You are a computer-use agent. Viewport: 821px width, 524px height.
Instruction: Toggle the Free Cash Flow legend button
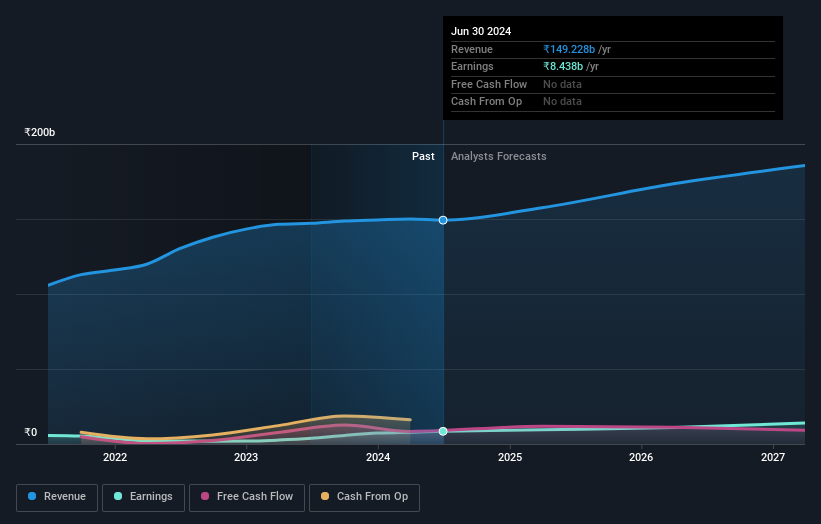pos(247,497)
